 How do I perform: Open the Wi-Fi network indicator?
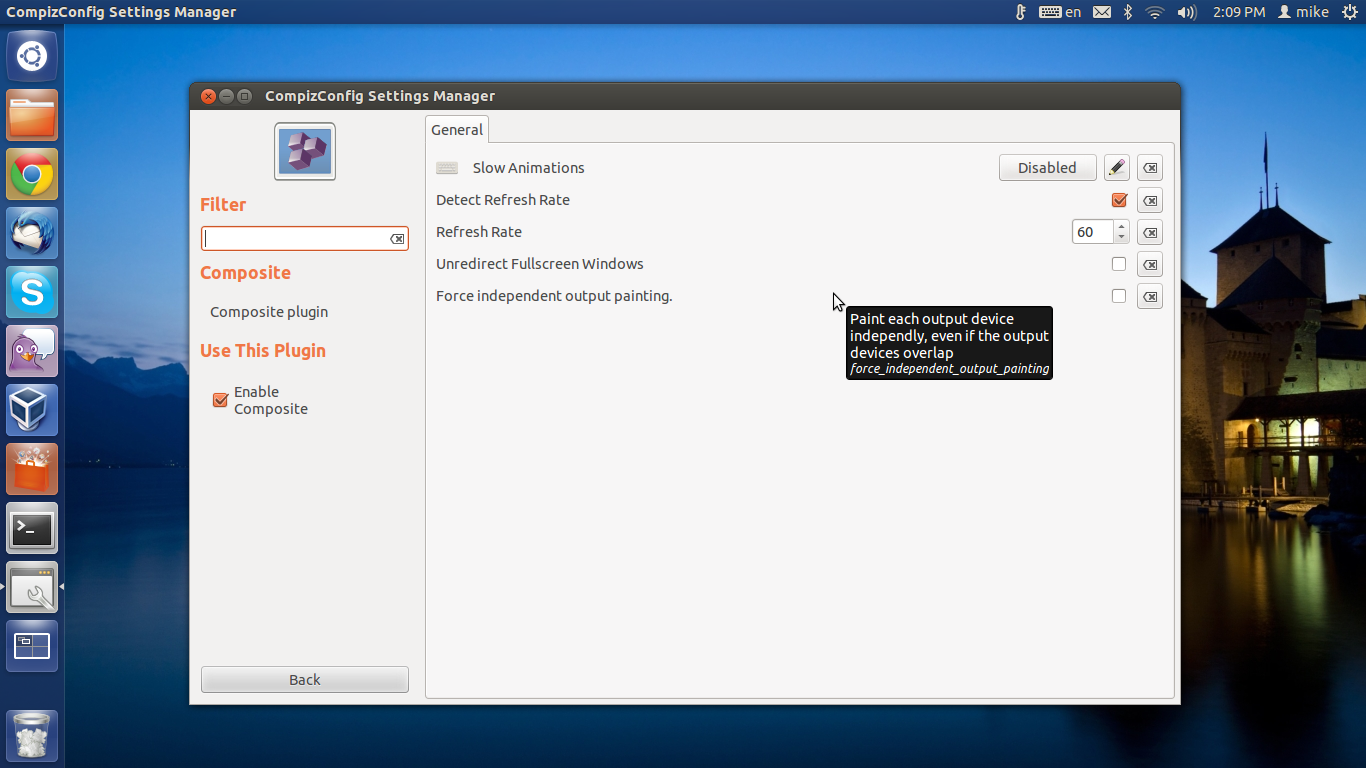(1155, 12)
